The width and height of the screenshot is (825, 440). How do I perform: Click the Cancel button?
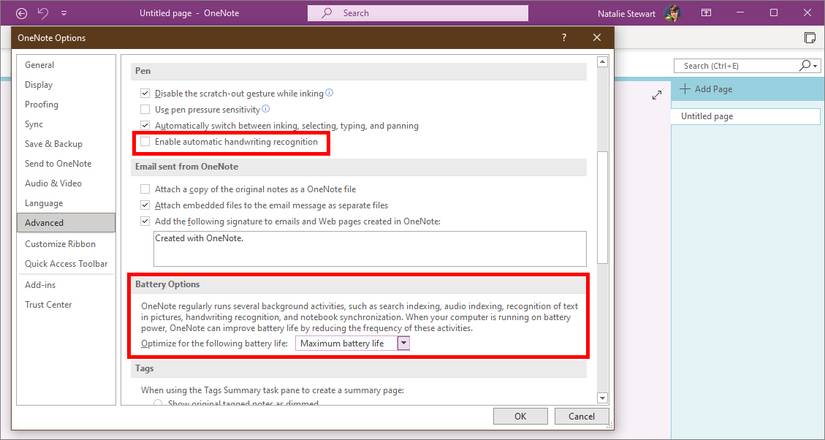click(x=581, y=416)
